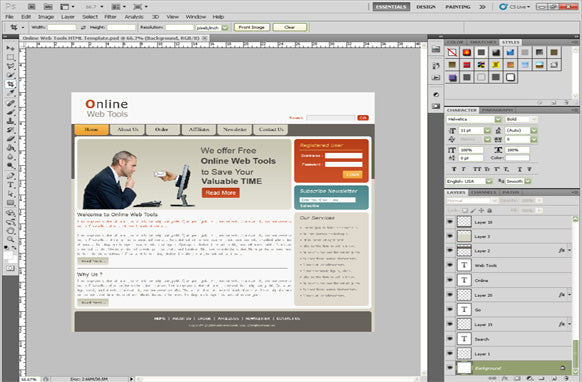Image resolution: width=582 pixels, height=382 pixels.
Task: Toggle the Strikethrough character style
Action: point(529,169)
